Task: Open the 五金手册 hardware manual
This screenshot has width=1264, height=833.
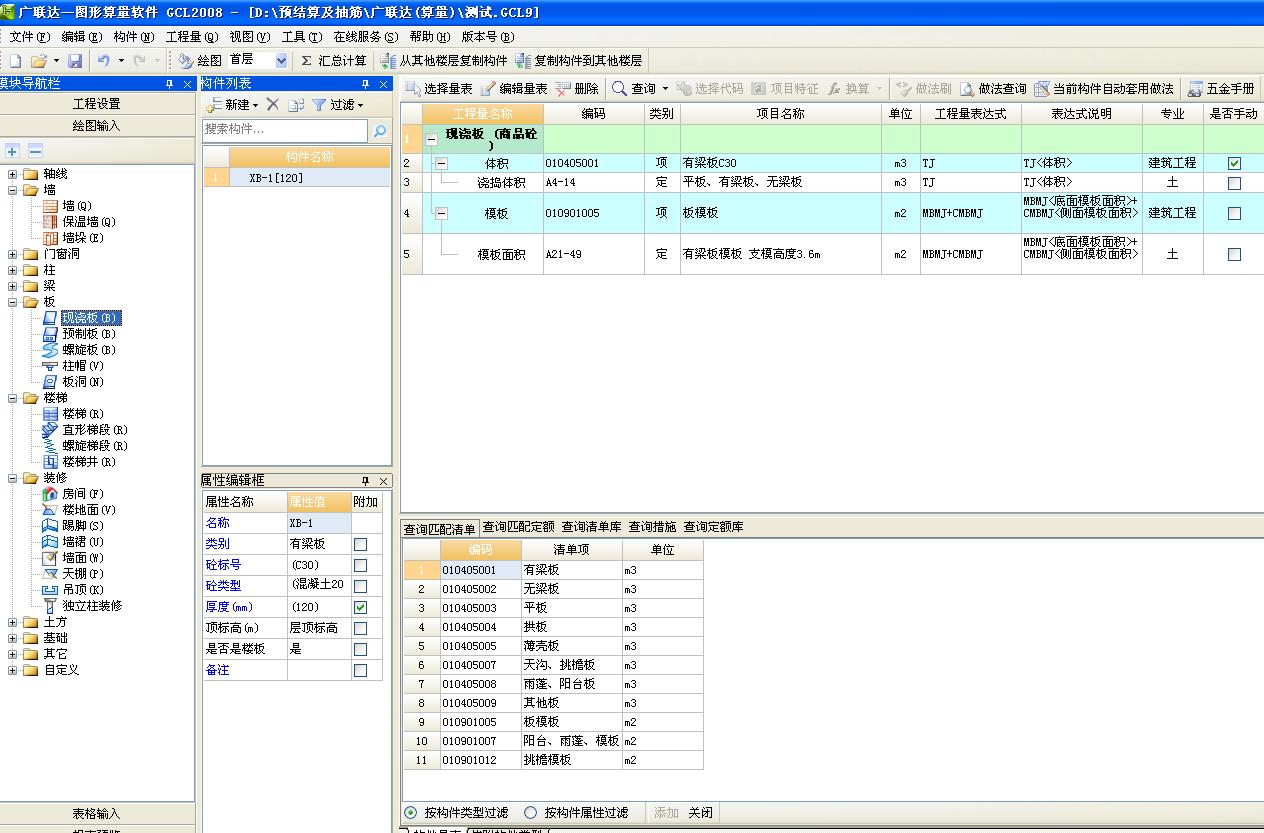Action: (1221, 89)
